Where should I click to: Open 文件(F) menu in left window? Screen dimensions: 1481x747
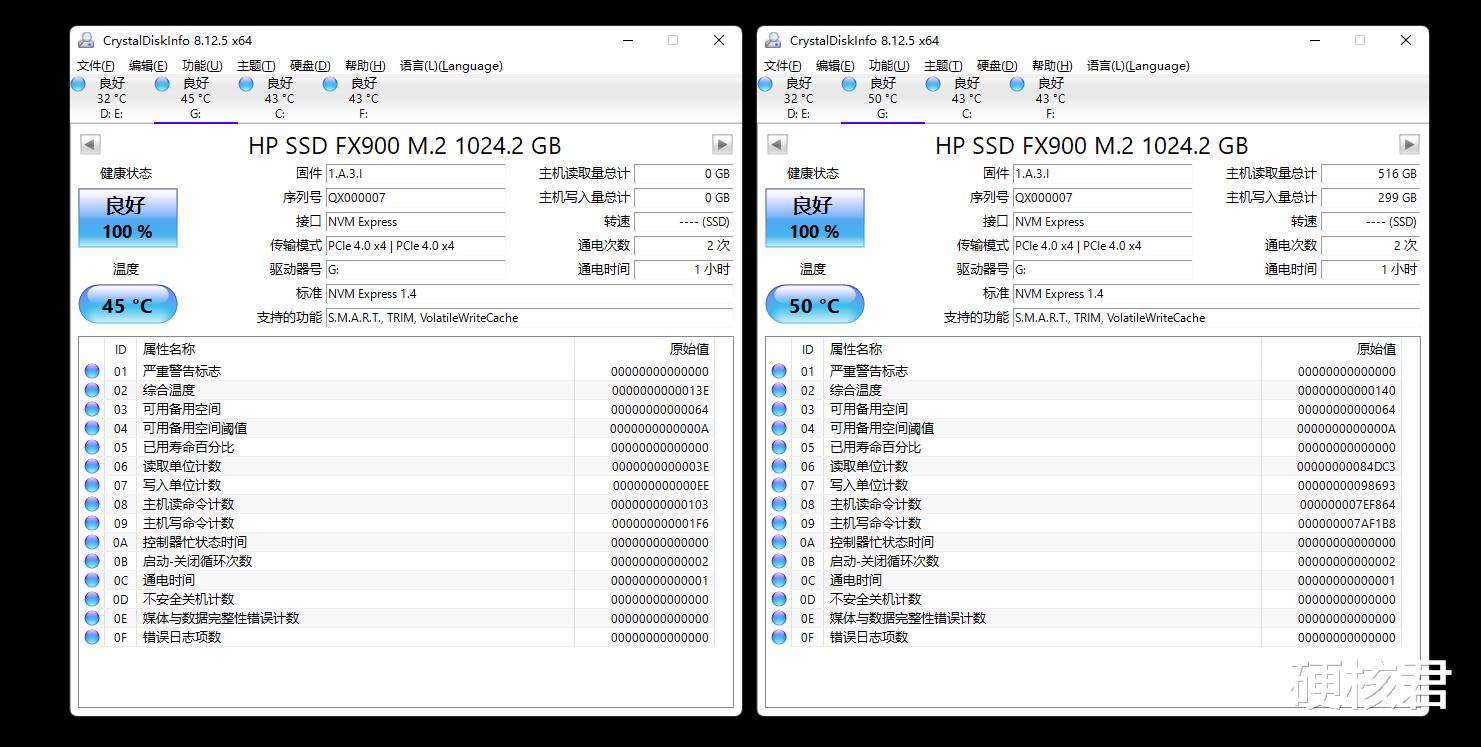click(96, 66)
